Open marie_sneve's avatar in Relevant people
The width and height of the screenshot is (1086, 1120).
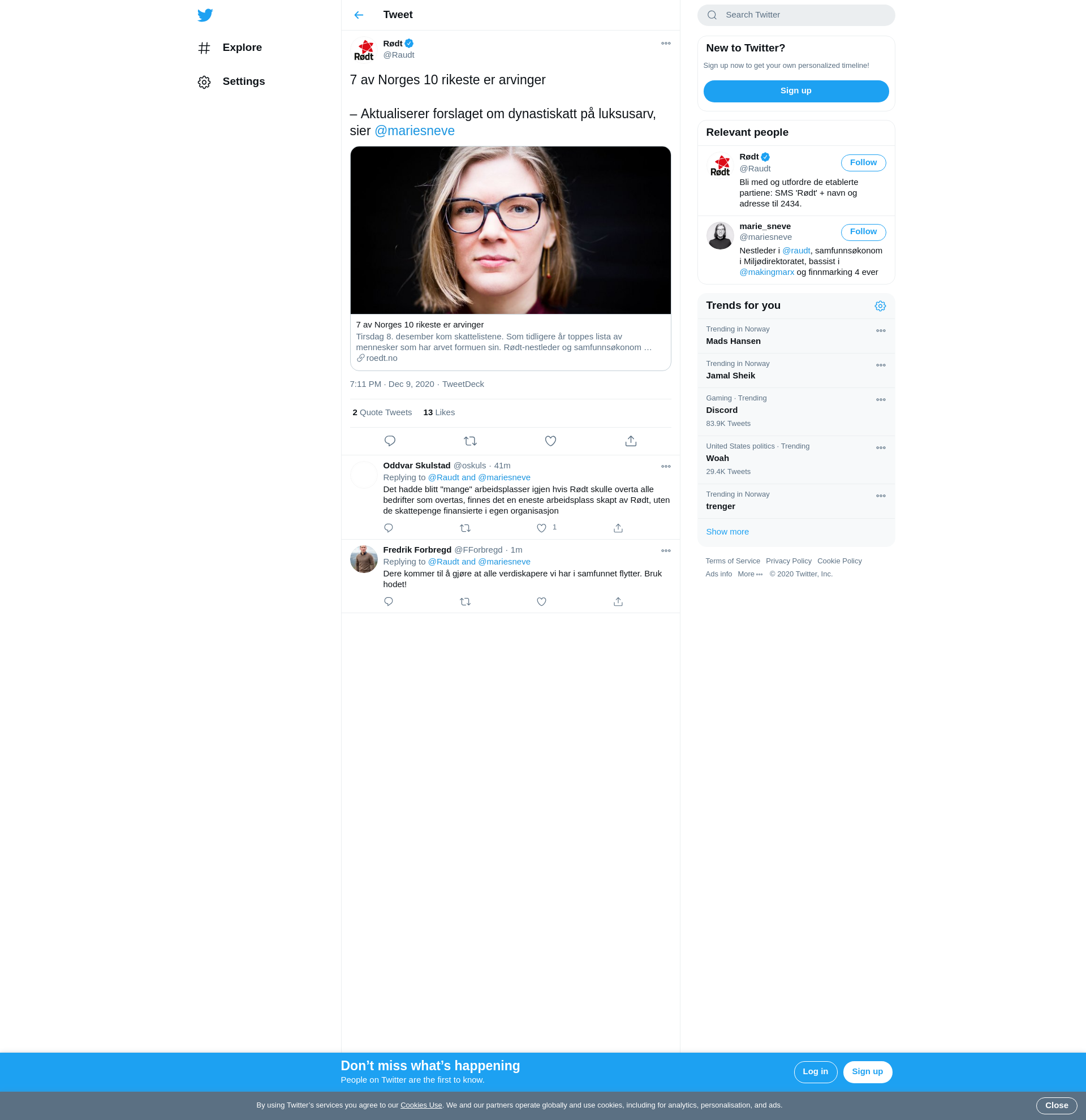720,235
